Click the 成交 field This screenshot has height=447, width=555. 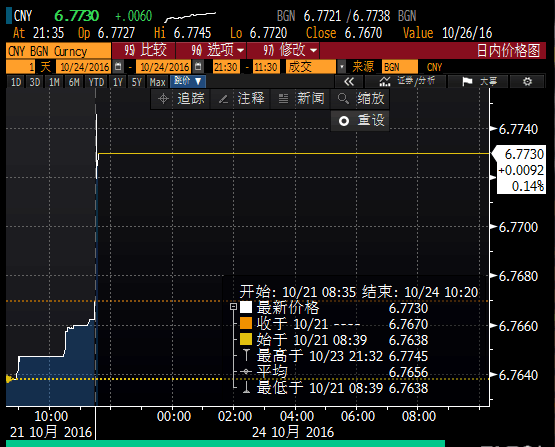pos(310,67)
